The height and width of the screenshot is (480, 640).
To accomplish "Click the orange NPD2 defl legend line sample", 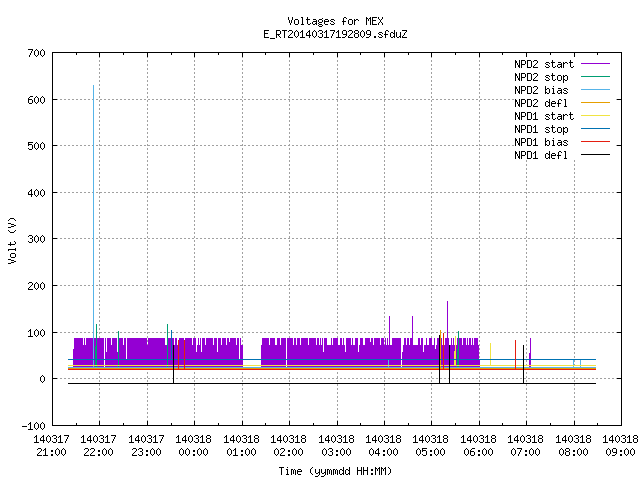I will point(595,103).
